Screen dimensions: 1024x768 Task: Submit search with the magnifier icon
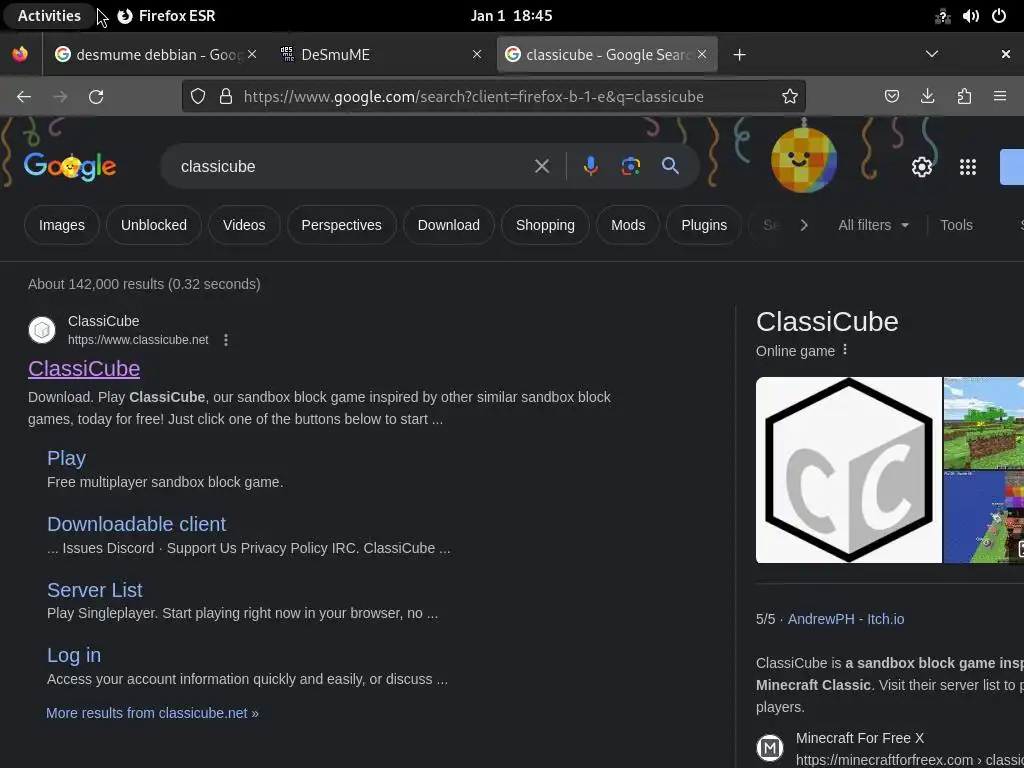click(670, 166)
